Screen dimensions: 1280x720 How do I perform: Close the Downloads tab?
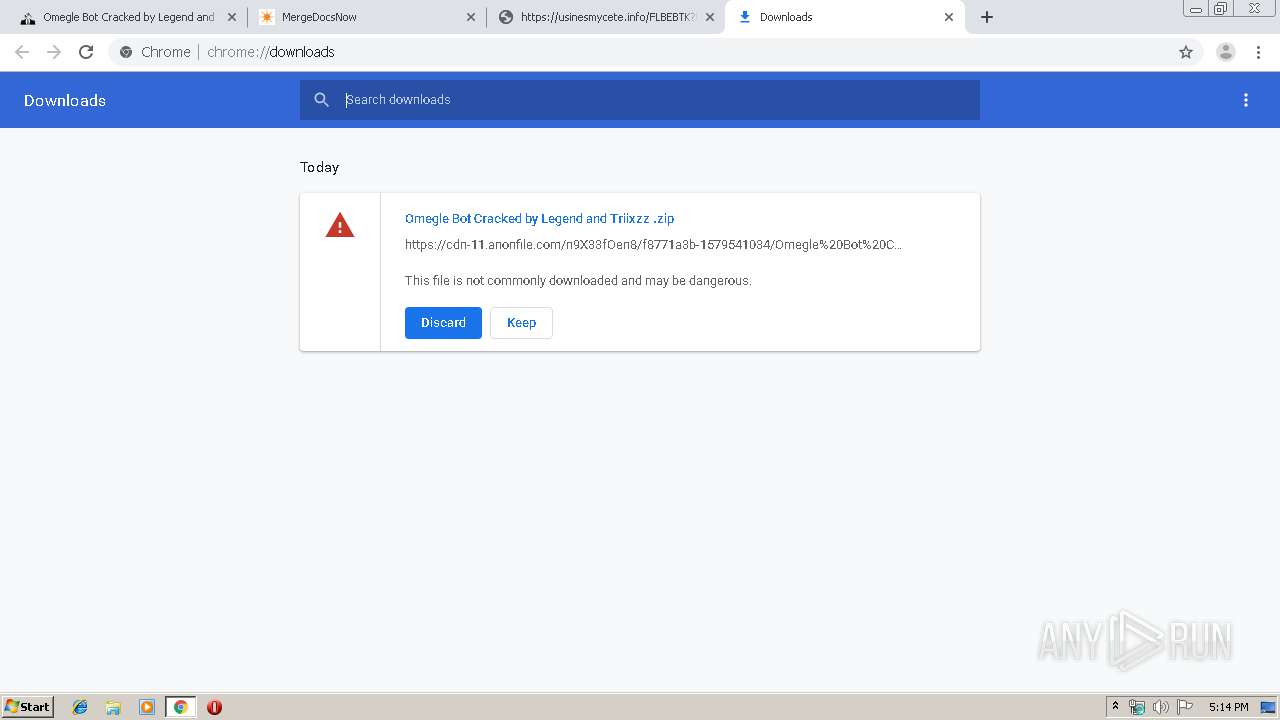click(x=949, y=17)
